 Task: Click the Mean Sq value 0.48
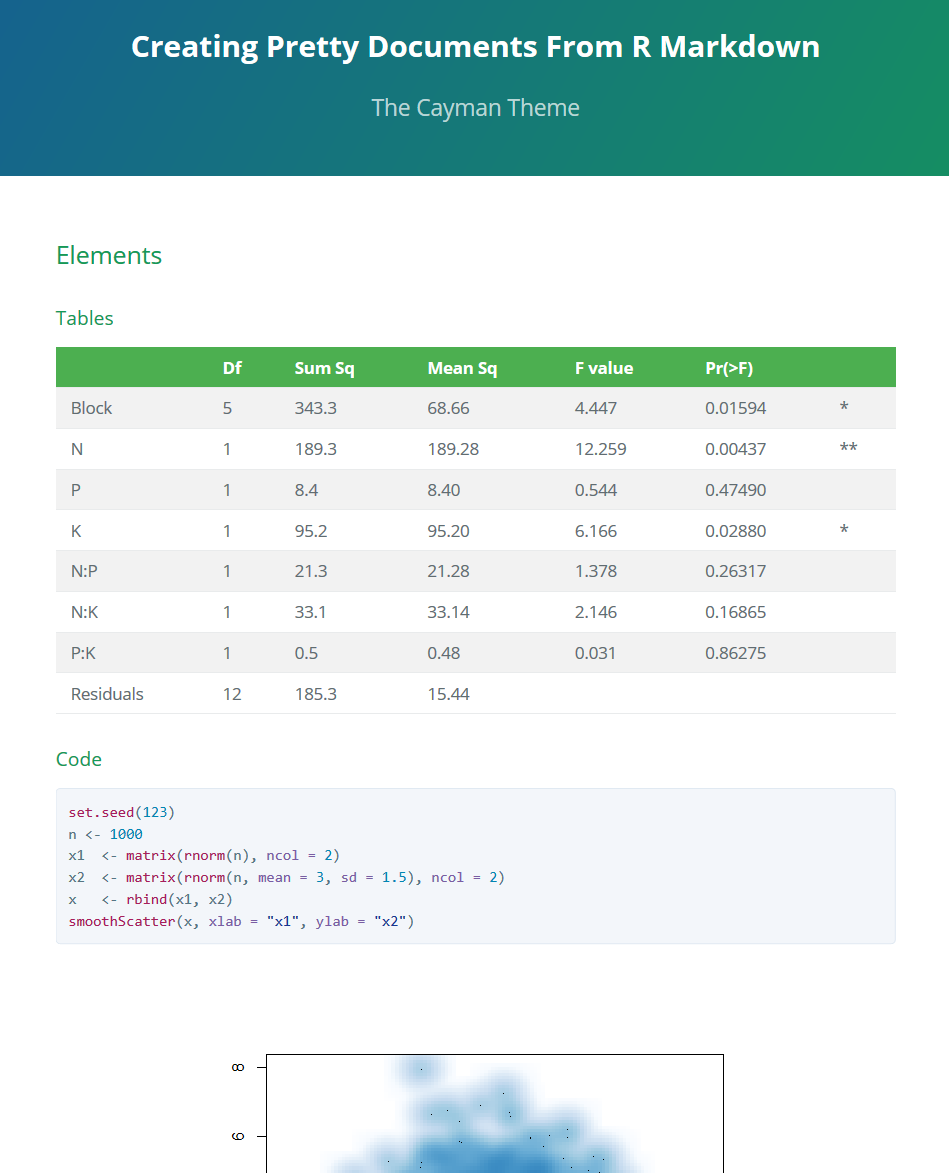(444, 653)
